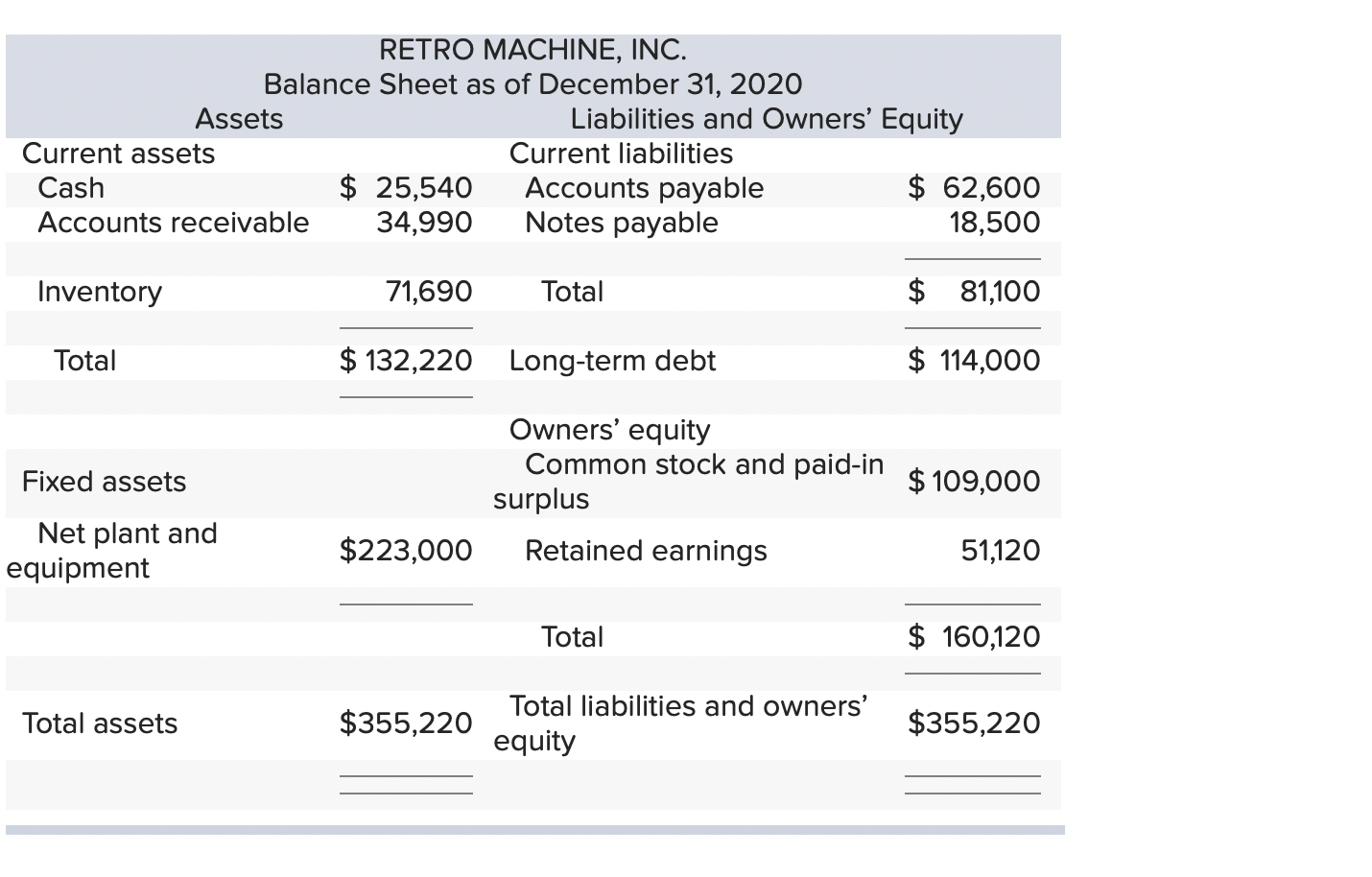Select the Accounts payable value $62,600
The height and width of the screenshot is (877, 1372).
(974, 188)
